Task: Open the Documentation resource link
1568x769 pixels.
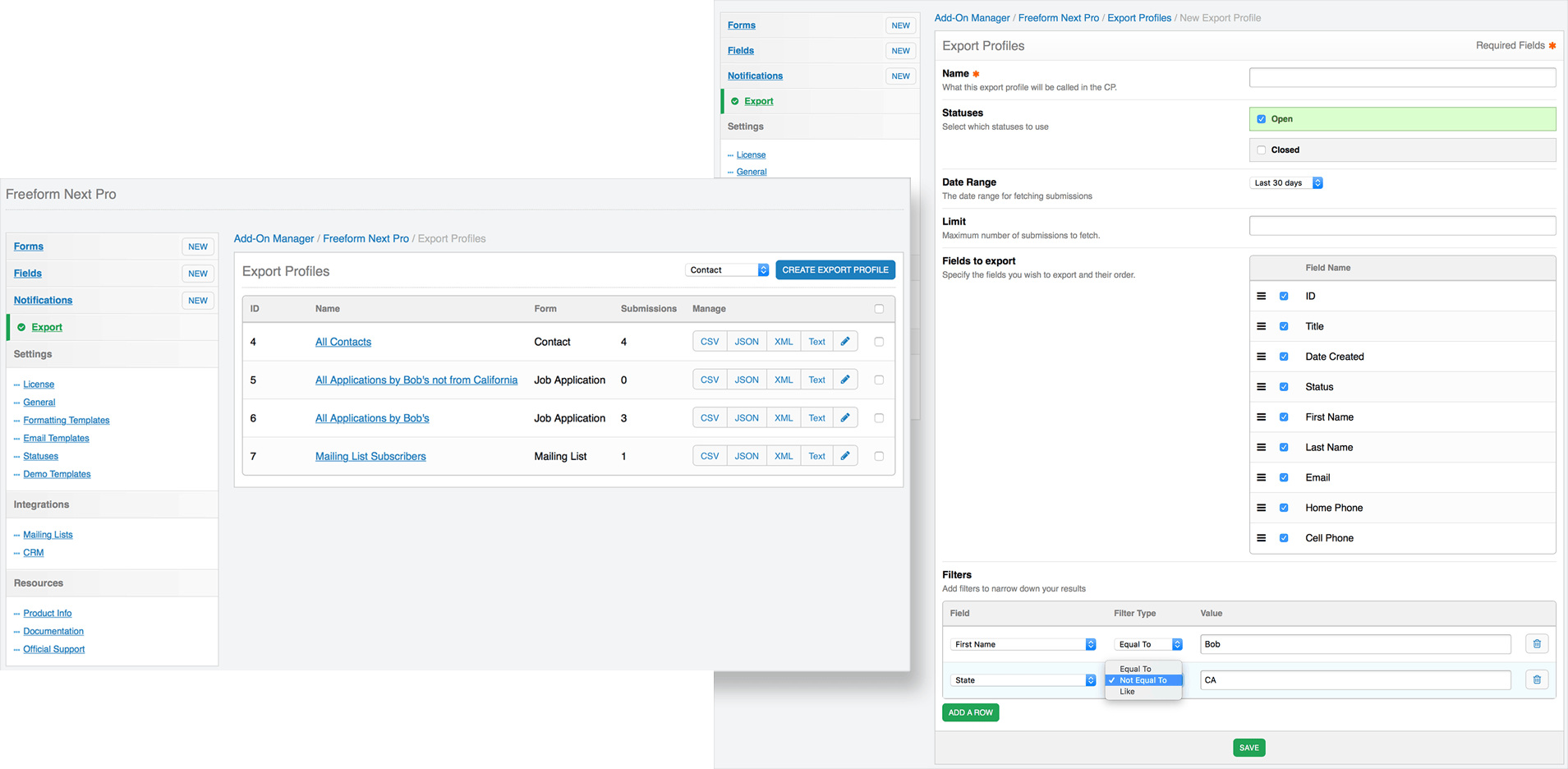Action: (x=53, y=632)
